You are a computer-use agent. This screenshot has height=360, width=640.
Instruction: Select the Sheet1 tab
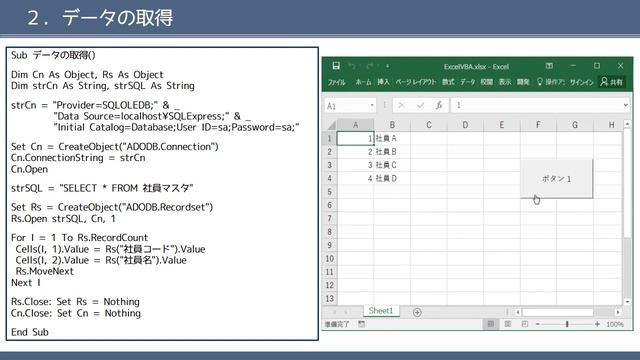[381, 311]
